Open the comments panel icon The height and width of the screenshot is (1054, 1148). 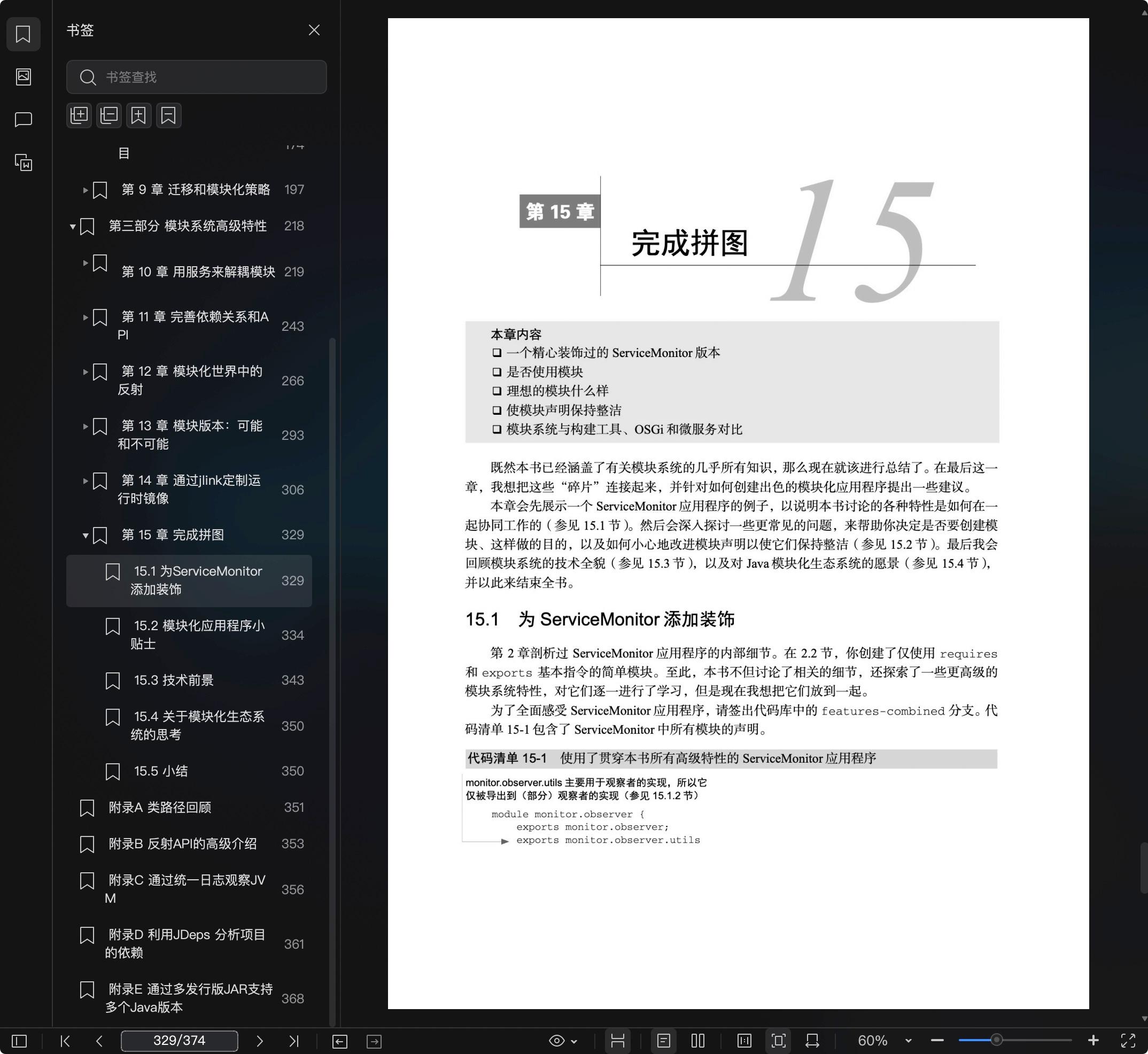click(24, 119)
